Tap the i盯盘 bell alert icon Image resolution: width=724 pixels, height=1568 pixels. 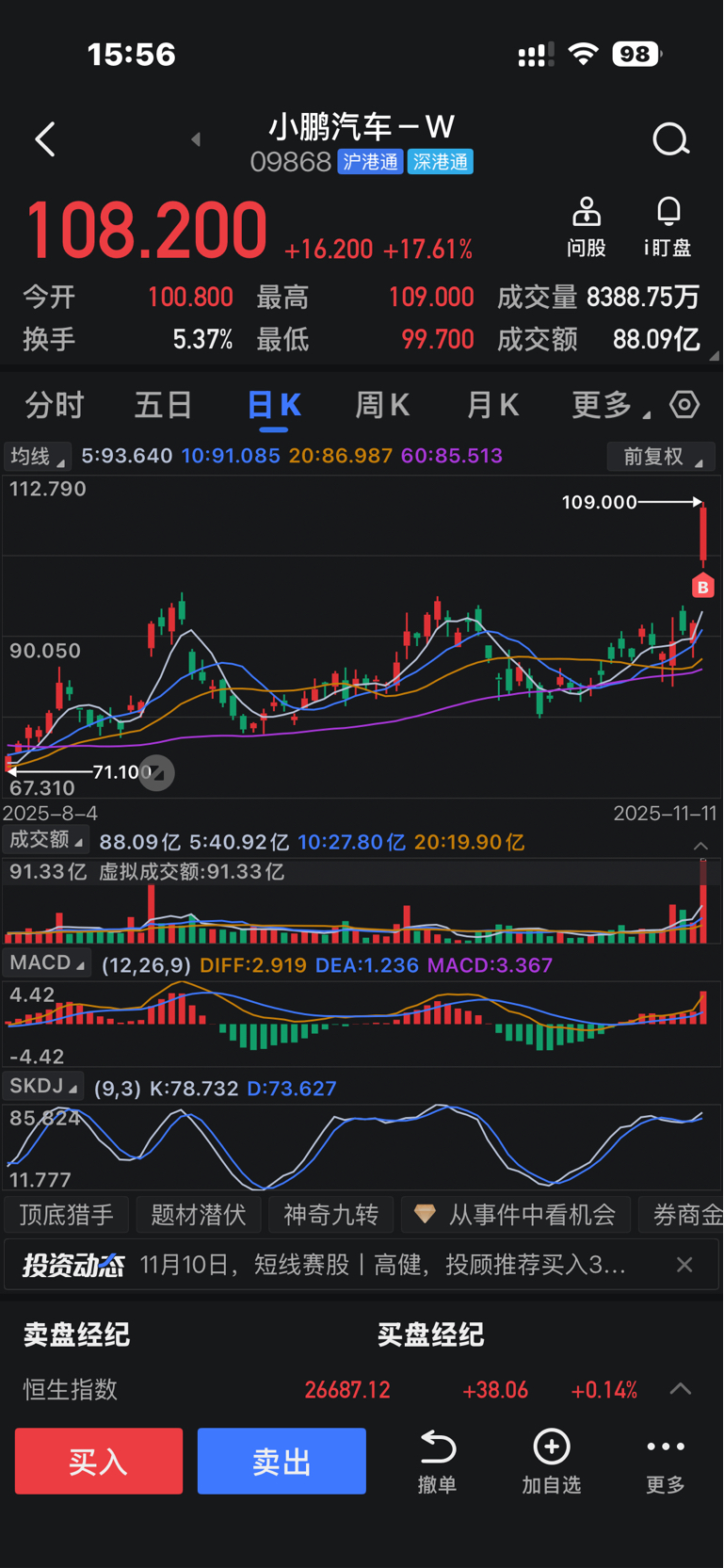(668, 212)
